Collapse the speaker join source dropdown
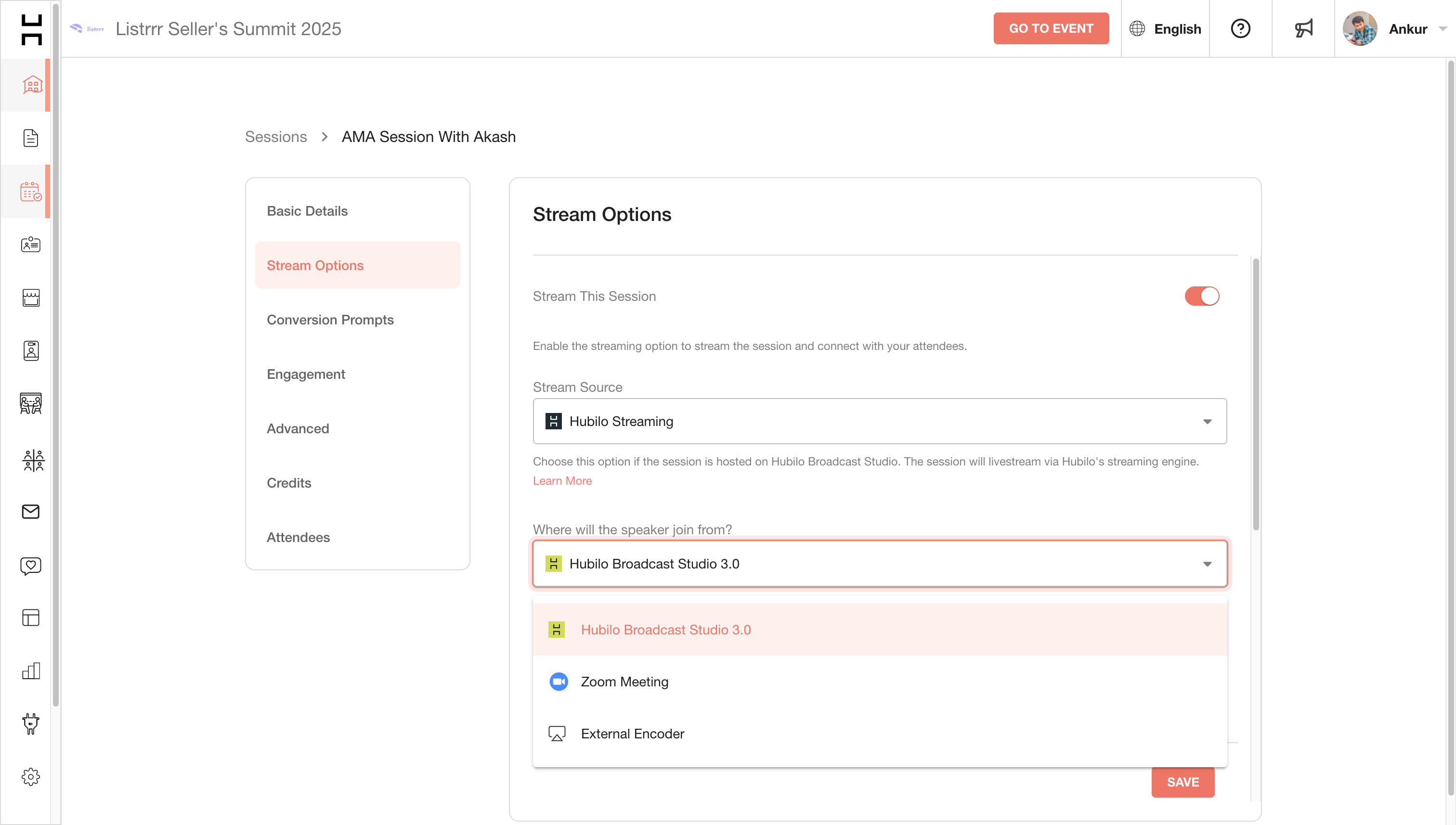Image resolution: width=1456 pixels, height=825 pixels. [x=1207, y=564]
